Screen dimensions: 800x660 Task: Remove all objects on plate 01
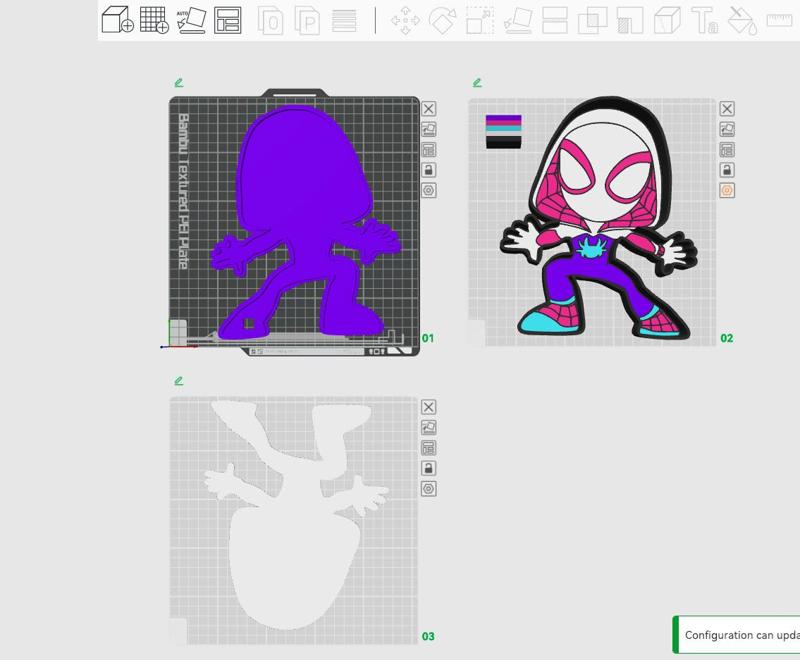click(429, 109)
